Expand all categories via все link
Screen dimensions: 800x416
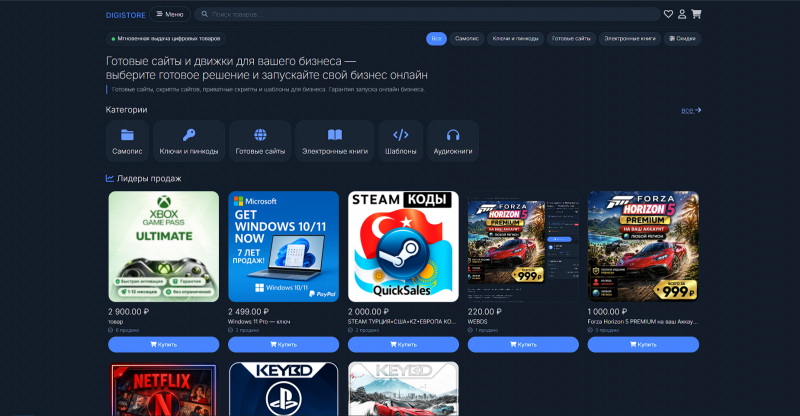[x=691, y=110]
